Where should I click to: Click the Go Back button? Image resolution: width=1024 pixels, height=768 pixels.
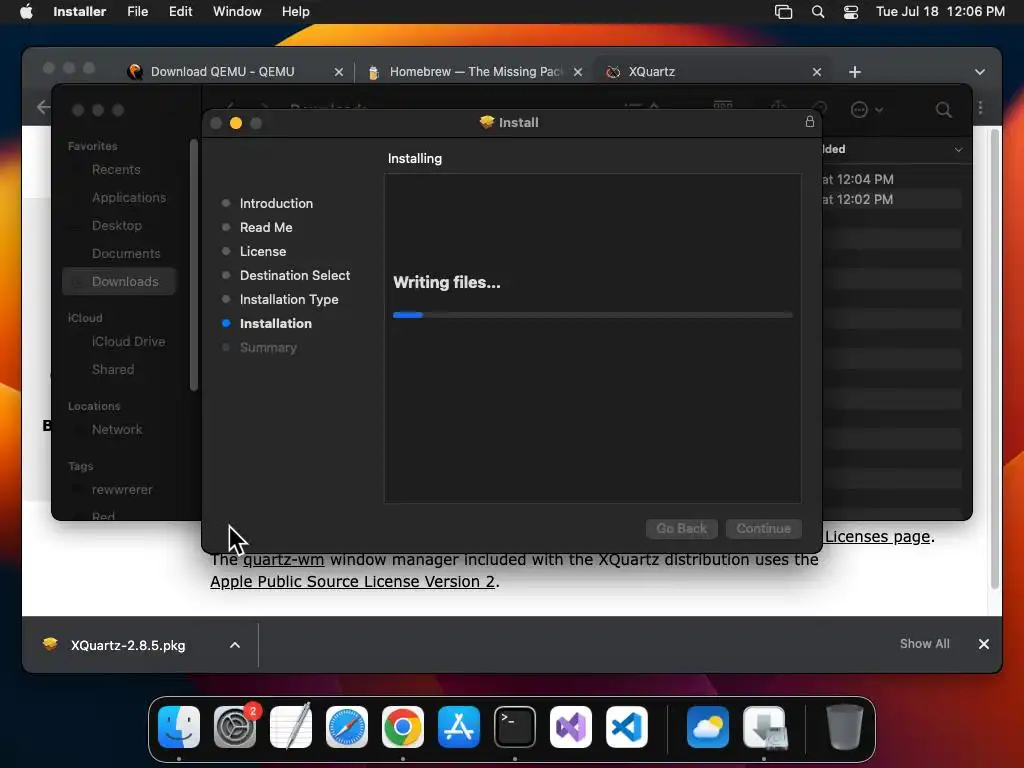tap(682, 528)
